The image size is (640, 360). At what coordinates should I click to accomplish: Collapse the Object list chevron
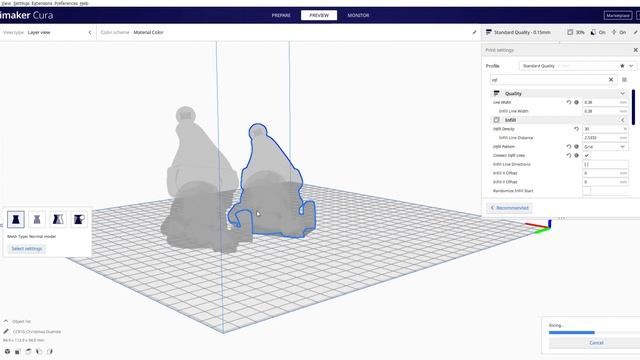pos(6,321)
